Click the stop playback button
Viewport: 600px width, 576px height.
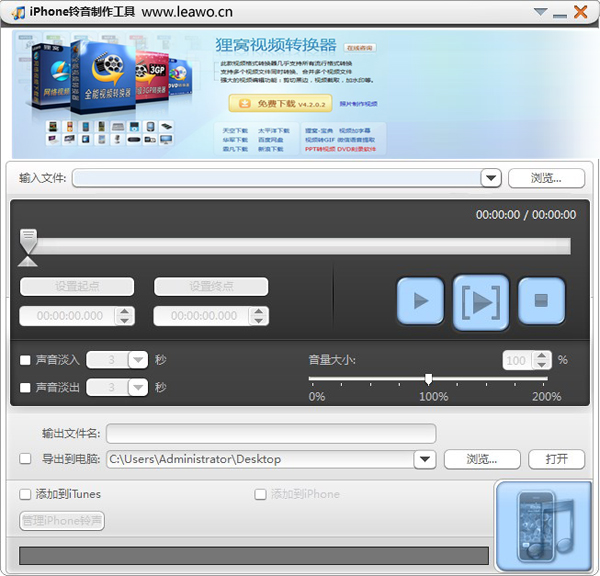pos(541,301)
